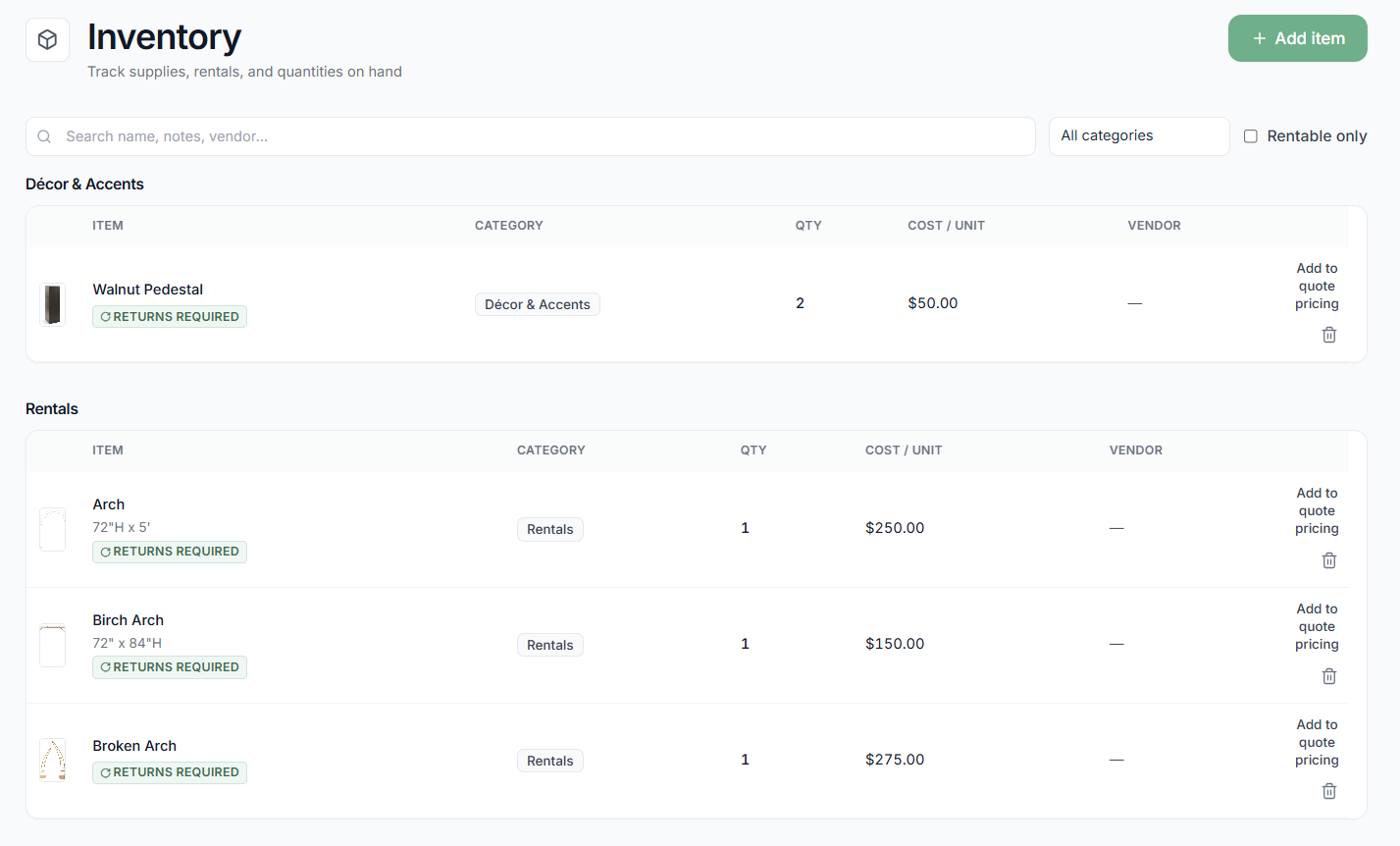Click the Walnut Pedestal Returns Required badge
This screenshot has width=1400, height=846.
pyautogui.click(x=170, y=317)
